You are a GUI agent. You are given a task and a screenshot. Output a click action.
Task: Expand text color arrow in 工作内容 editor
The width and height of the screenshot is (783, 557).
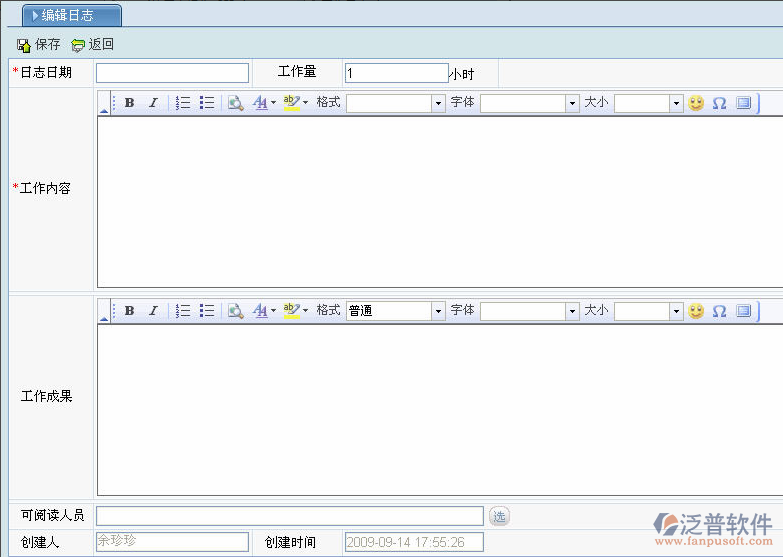(x=273, y=103)
